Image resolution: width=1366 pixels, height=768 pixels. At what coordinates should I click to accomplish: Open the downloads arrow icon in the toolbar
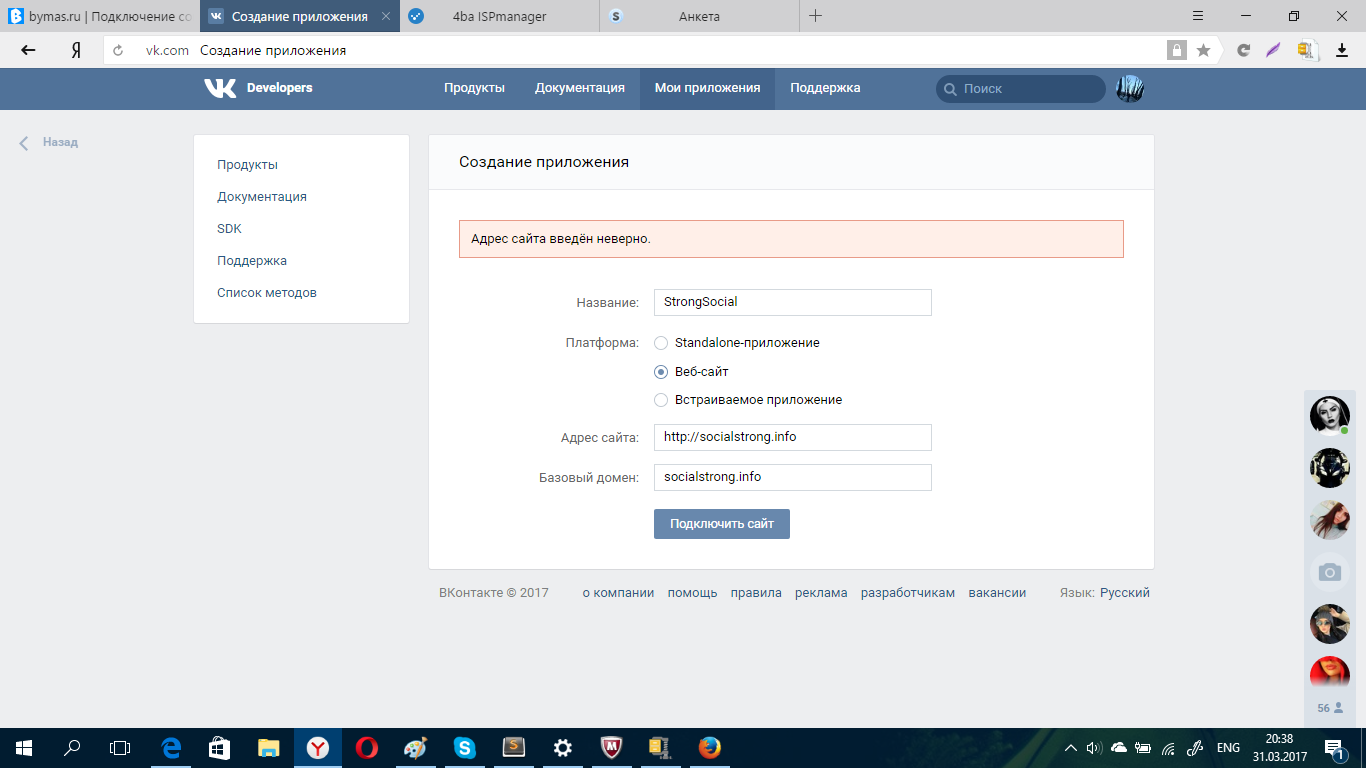click(1342, 50)
